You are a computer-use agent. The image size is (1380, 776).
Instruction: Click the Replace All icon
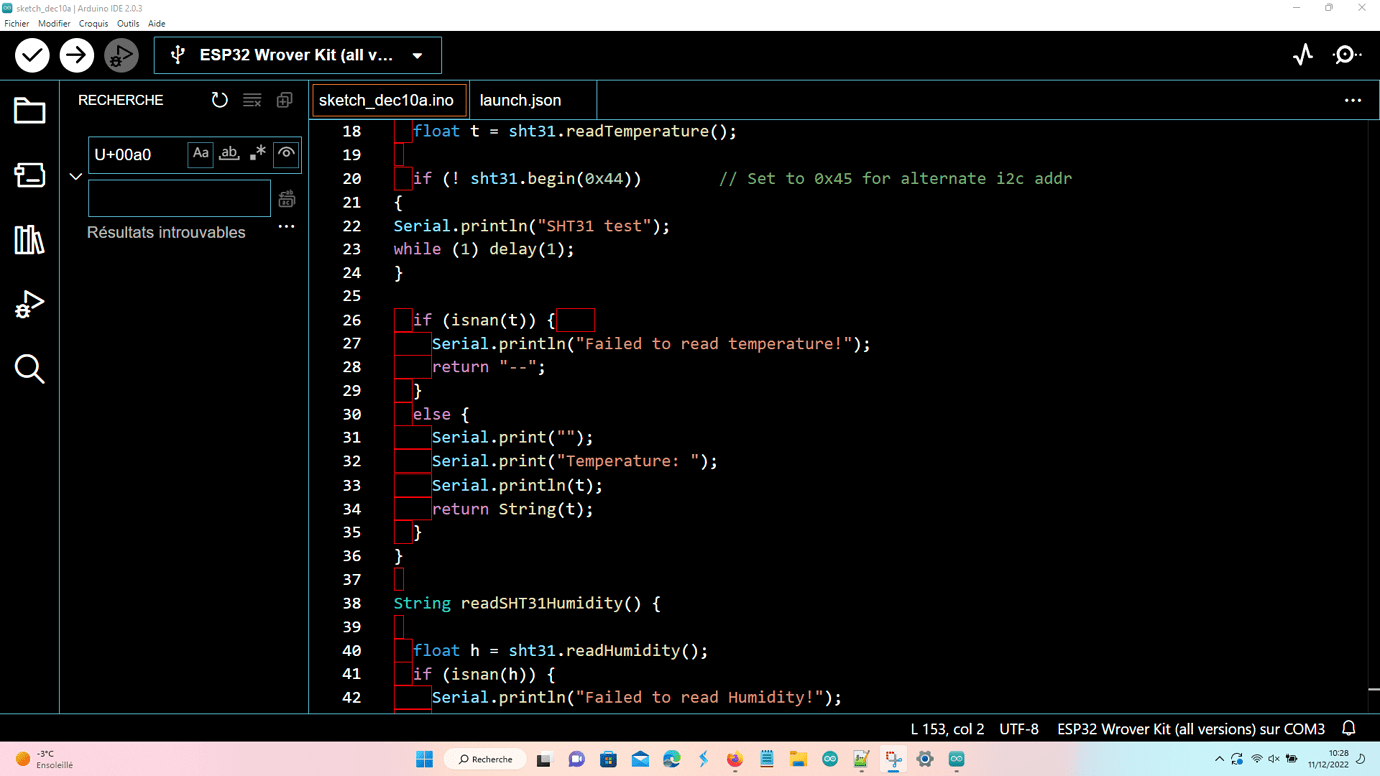pos(287,199)
